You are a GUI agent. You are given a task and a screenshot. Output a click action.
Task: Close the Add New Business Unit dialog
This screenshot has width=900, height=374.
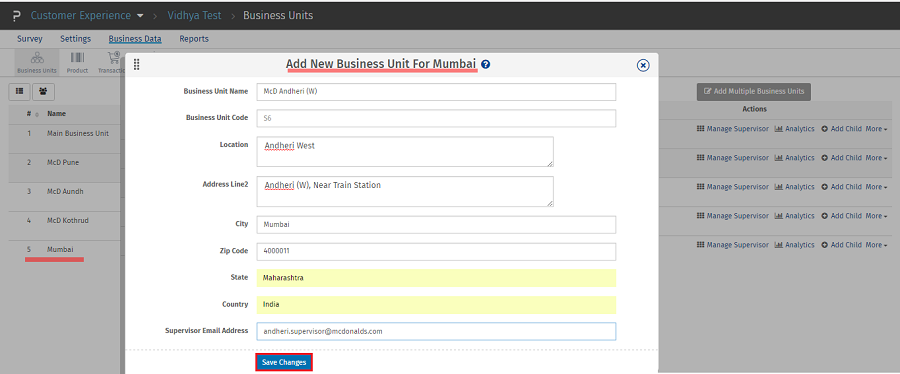pyautogui.click(x=643, y=65)
